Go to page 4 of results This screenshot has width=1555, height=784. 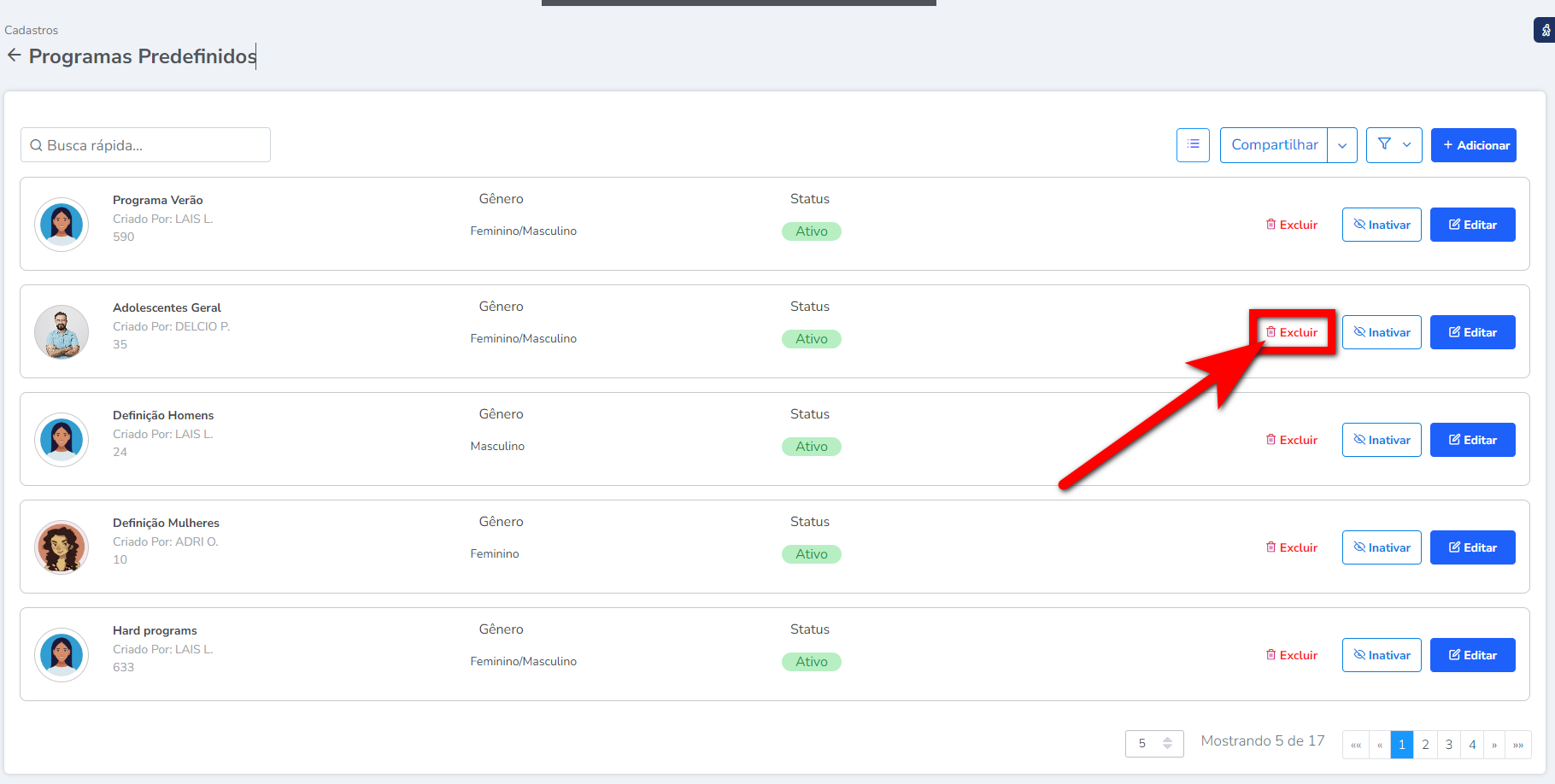1472,745
